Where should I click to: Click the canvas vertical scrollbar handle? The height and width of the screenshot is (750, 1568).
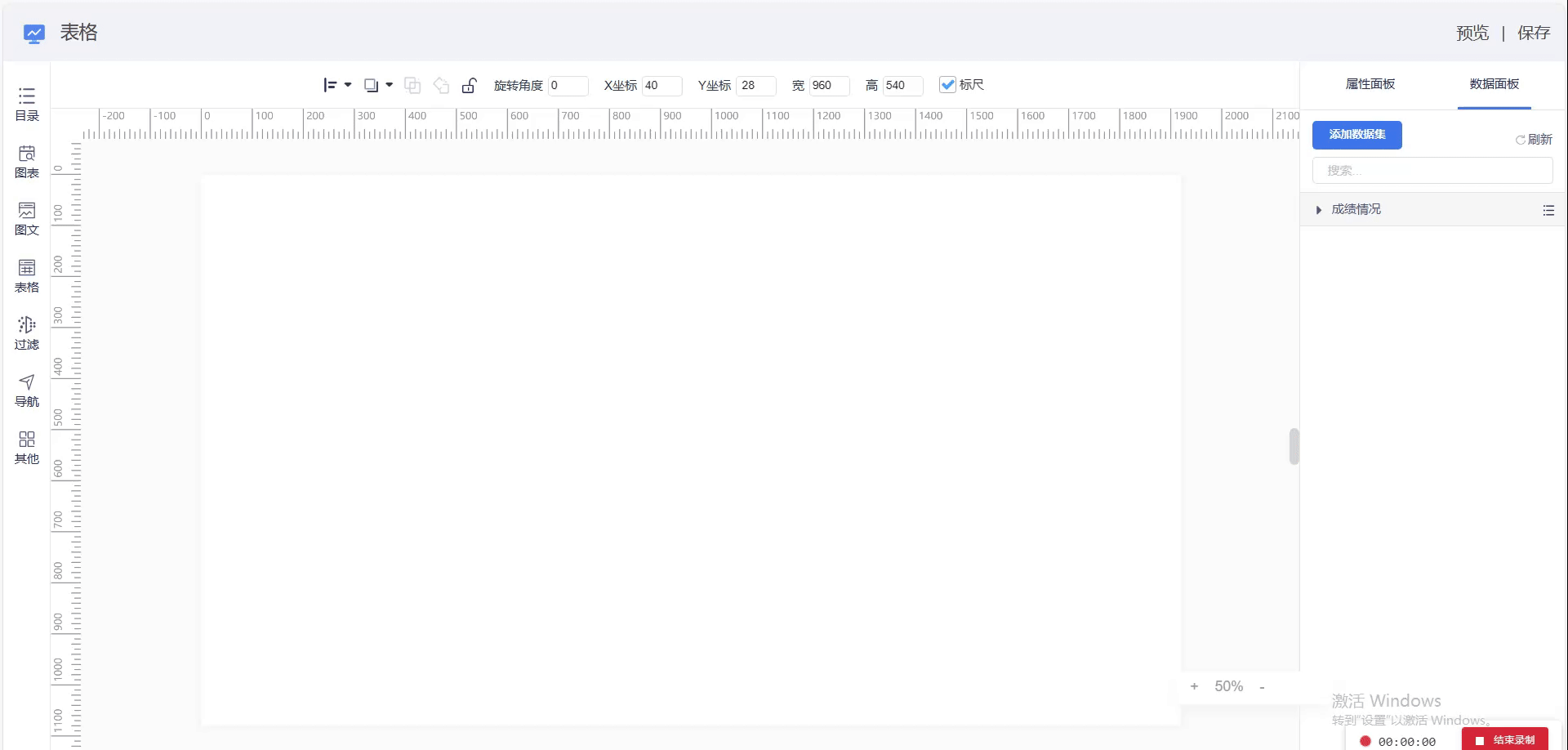1294,446
